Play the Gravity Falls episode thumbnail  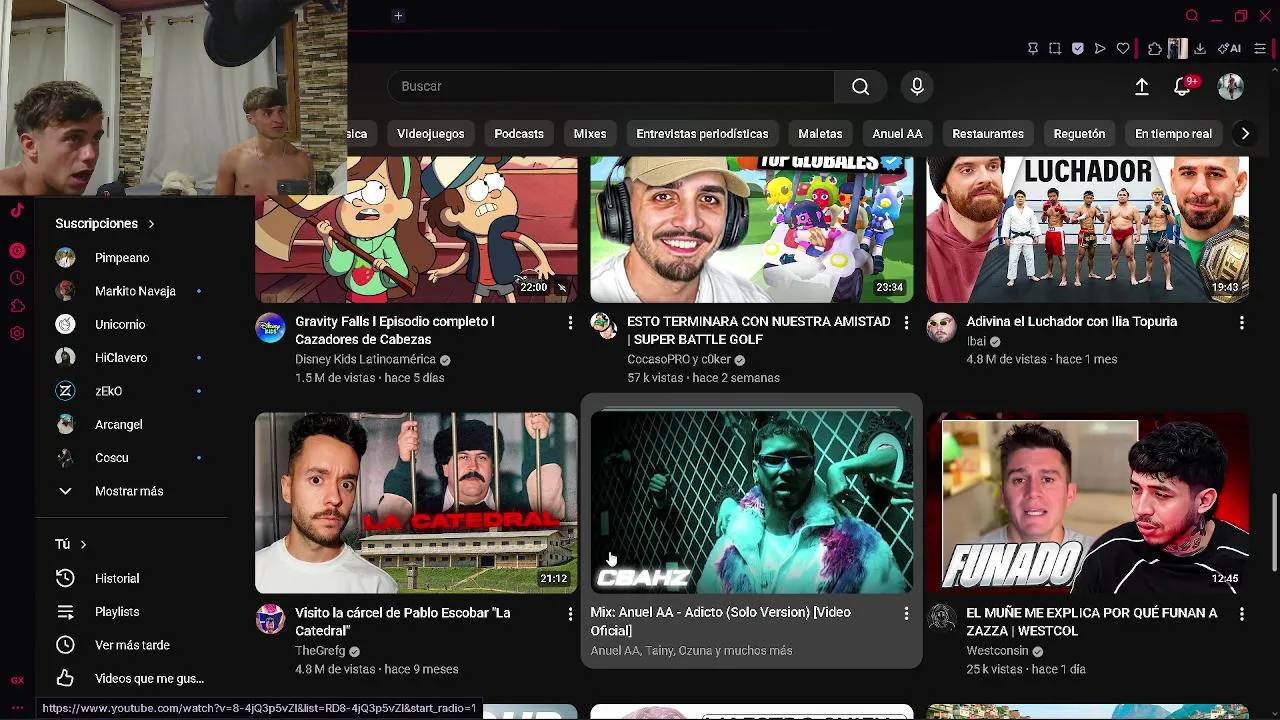click(x=416, y=229)
